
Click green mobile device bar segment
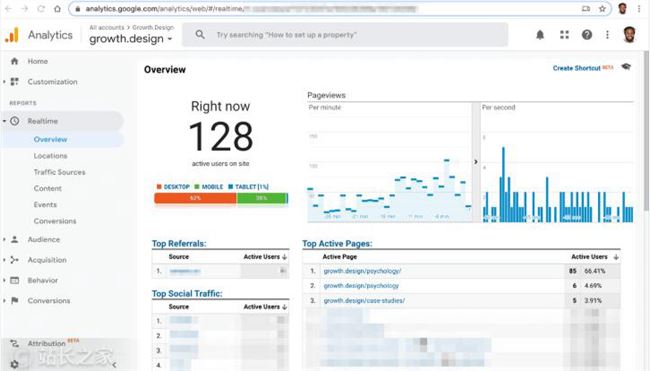point(262,198)
